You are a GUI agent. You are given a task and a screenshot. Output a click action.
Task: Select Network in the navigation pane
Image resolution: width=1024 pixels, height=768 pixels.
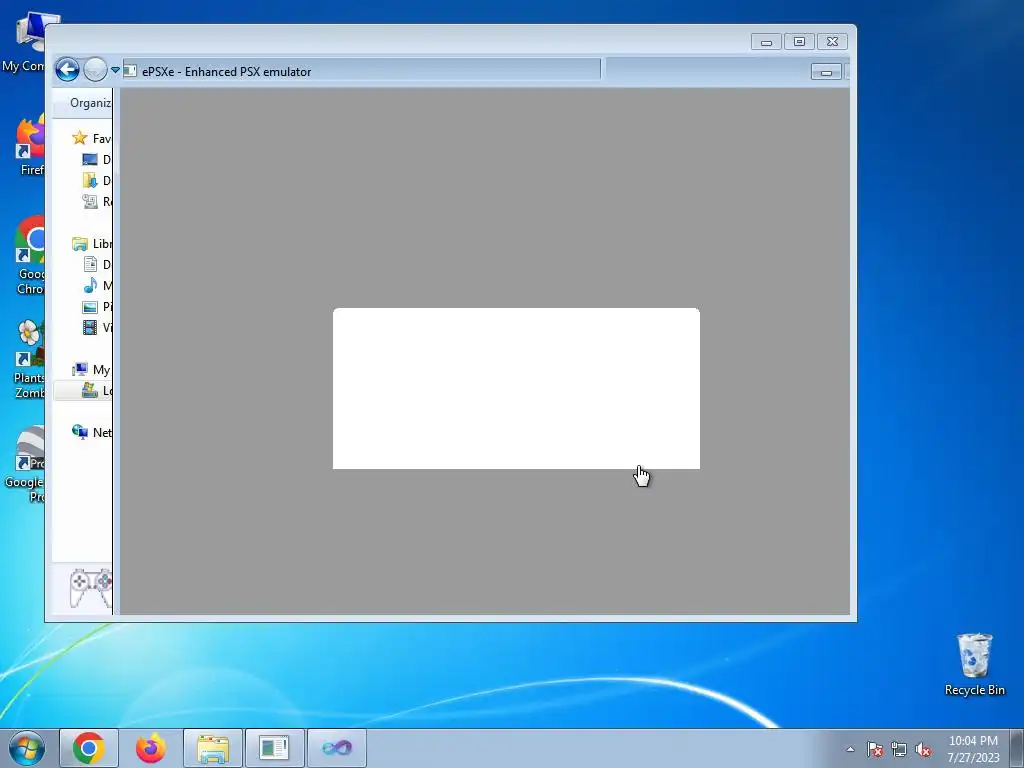coord(91,432)
